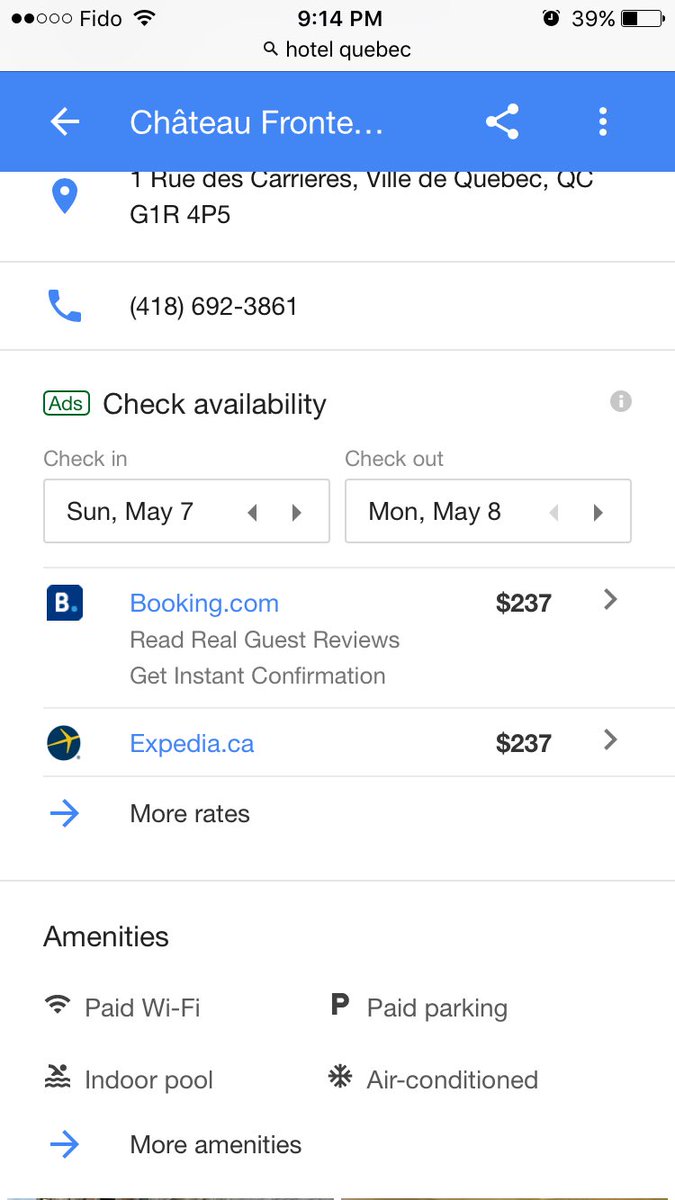Move check-in date forward one day

[296, 513]
